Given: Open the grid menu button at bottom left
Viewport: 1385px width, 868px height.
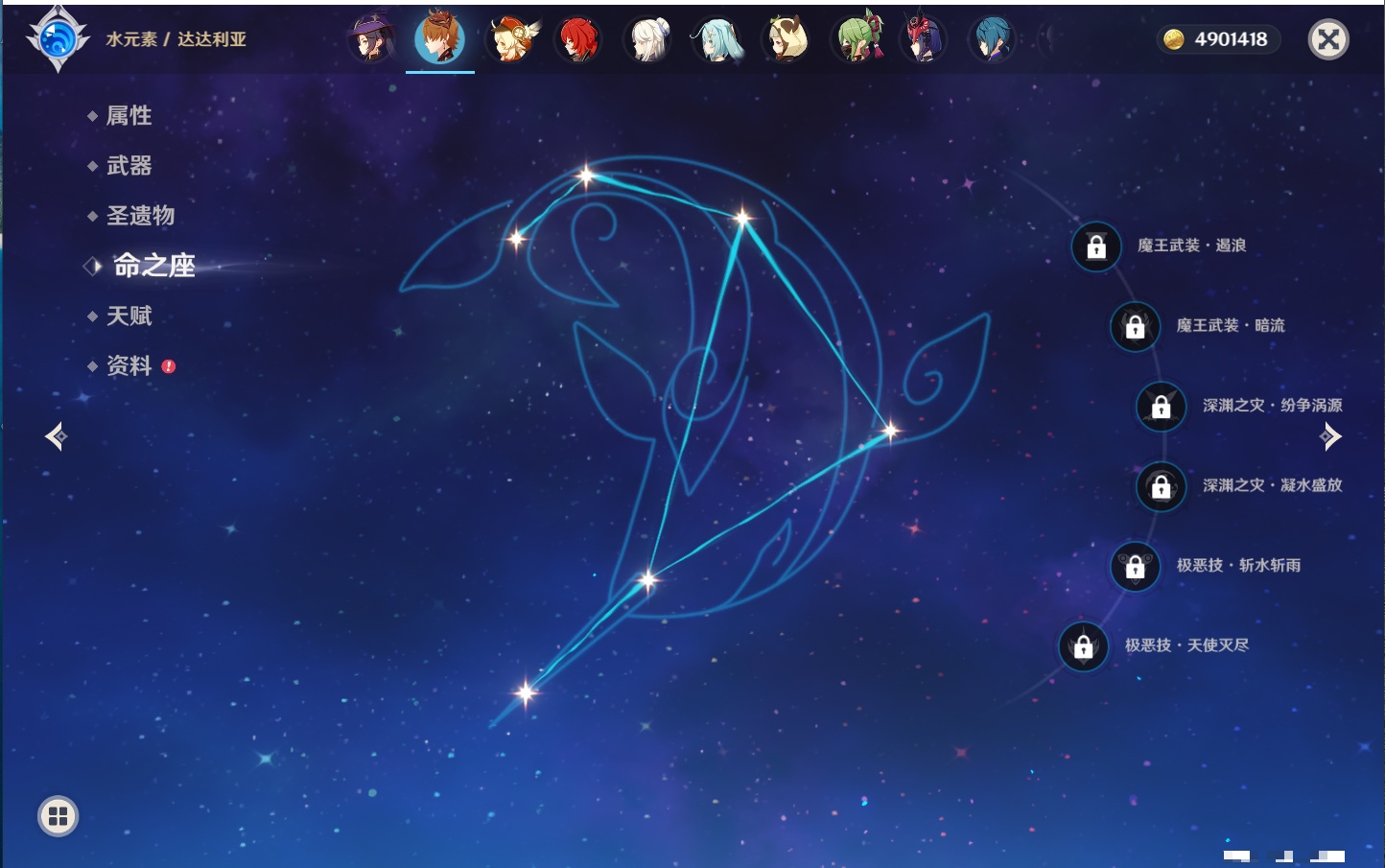Looking at the screenshot, I should point(58,816).
